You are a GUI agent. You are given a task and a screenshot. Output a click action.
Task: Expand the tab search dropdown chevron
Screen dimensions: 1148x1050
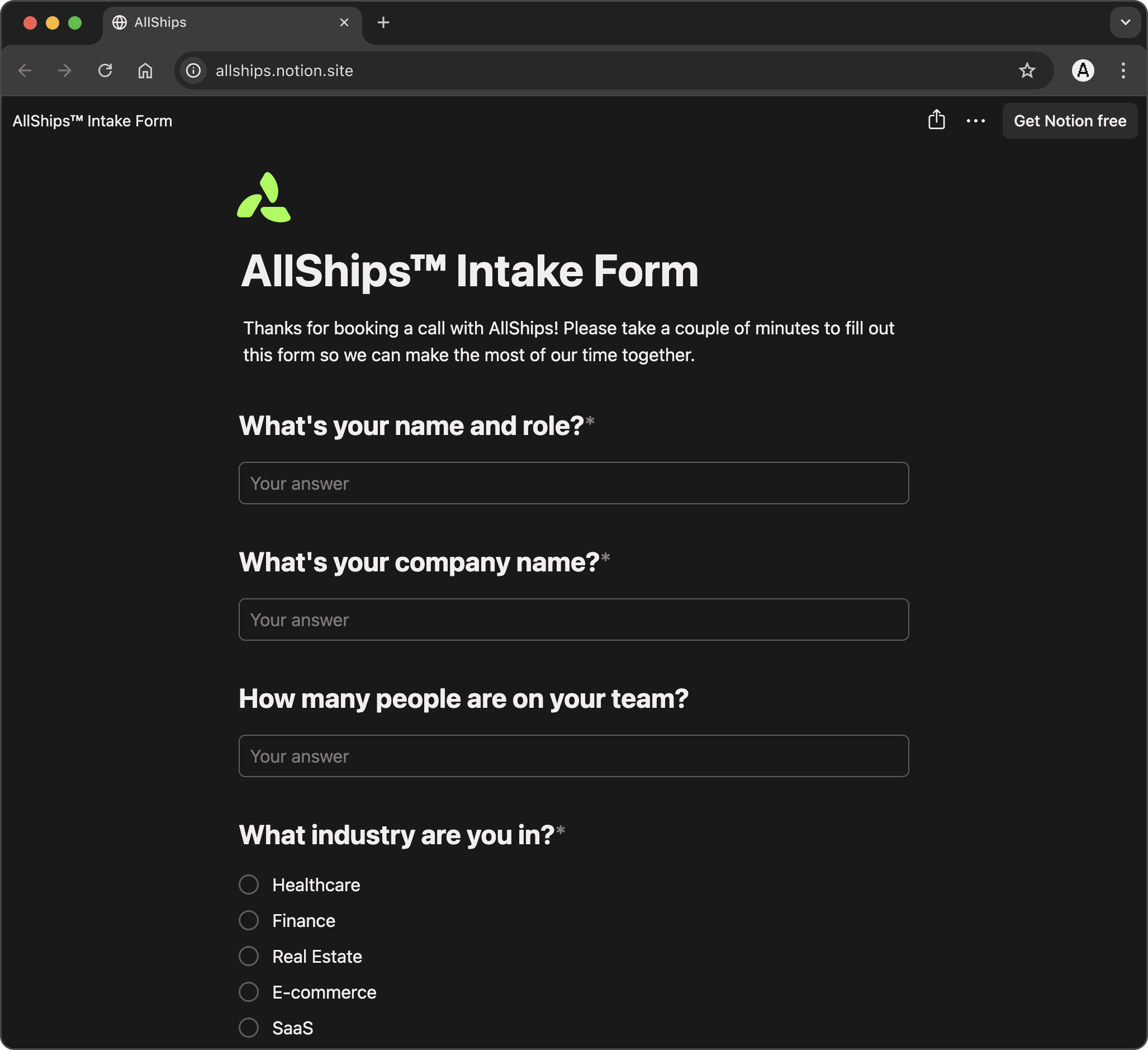point(1125,22)
